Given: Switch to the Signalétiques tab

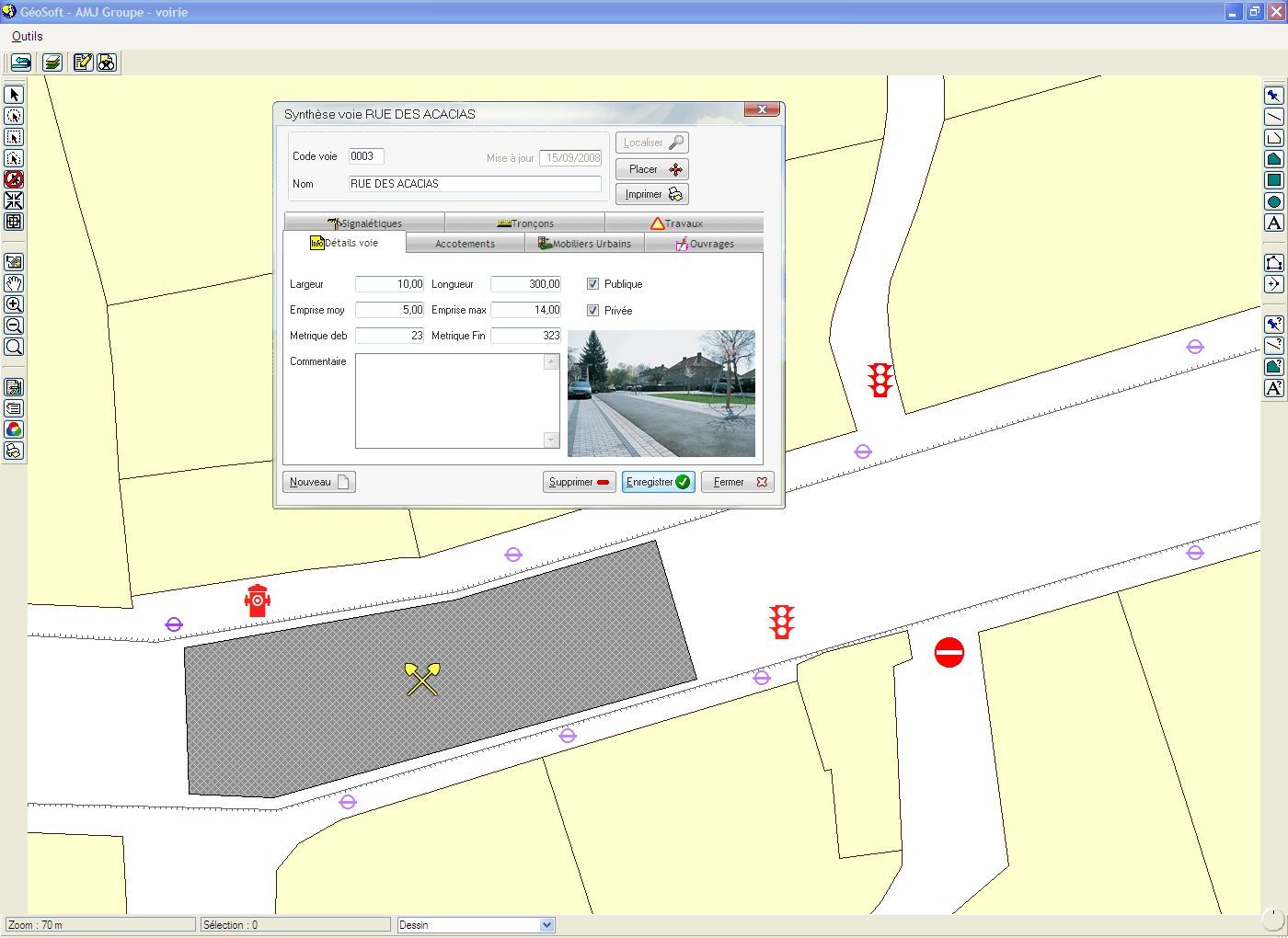Looking at the screenshot, I should (x=364, y=223).
